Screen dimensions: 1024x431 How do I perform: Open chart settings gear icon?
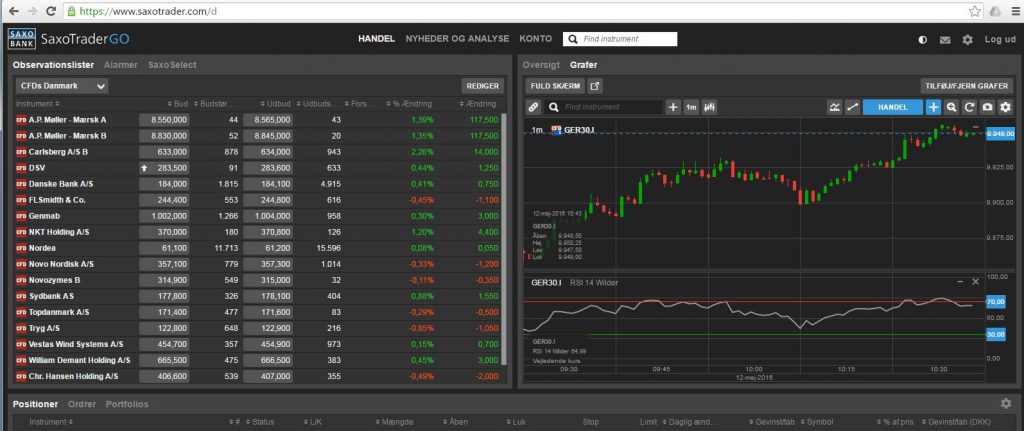tap(1006, 107)
